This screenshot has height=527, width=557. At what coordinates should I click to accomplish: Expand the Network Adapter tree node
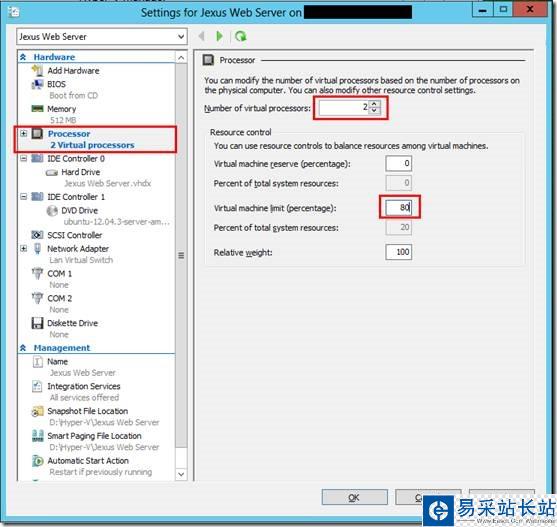(x=23, y=249)
